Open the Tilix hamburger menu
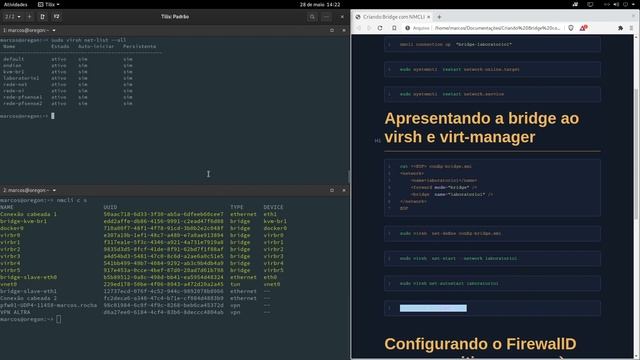The width and height of the screenshot is (640, 360). click(x=326, y=17)
